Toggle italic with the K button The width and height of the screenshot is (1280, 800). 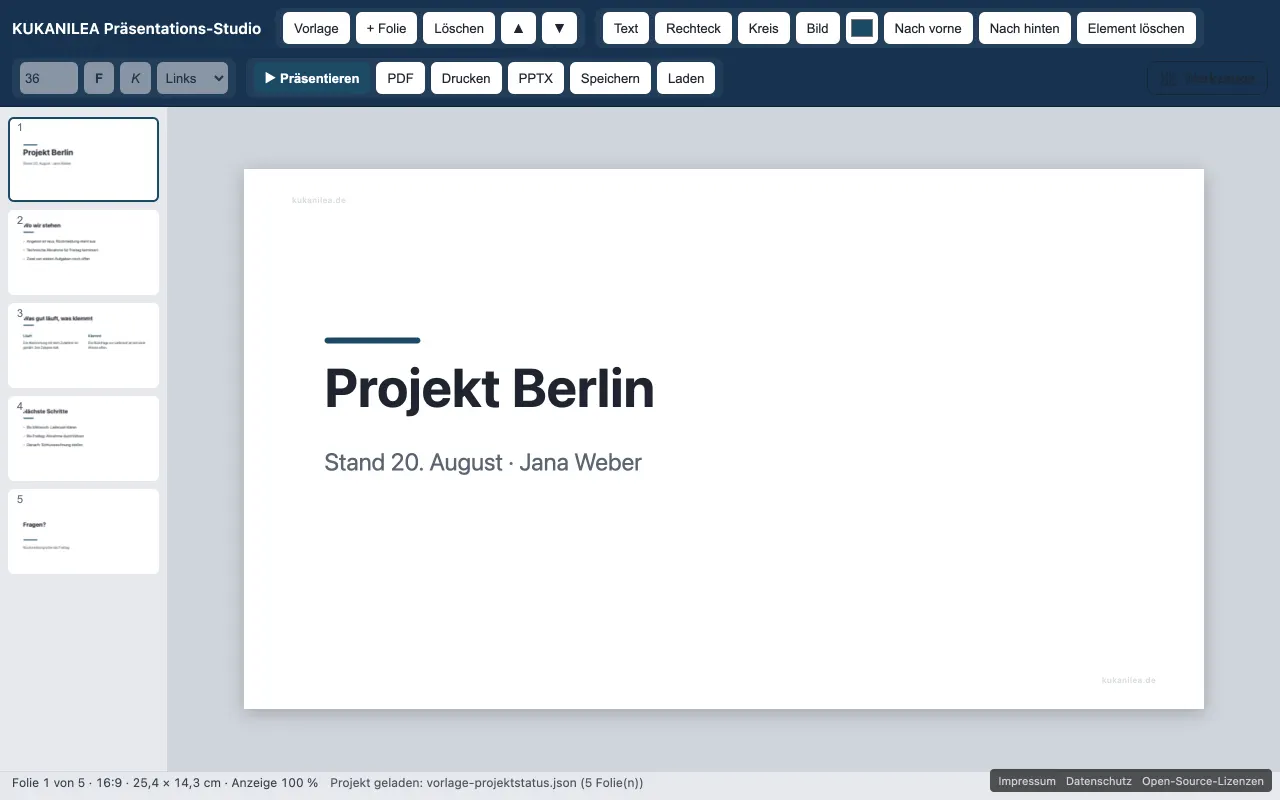(135, 78)
